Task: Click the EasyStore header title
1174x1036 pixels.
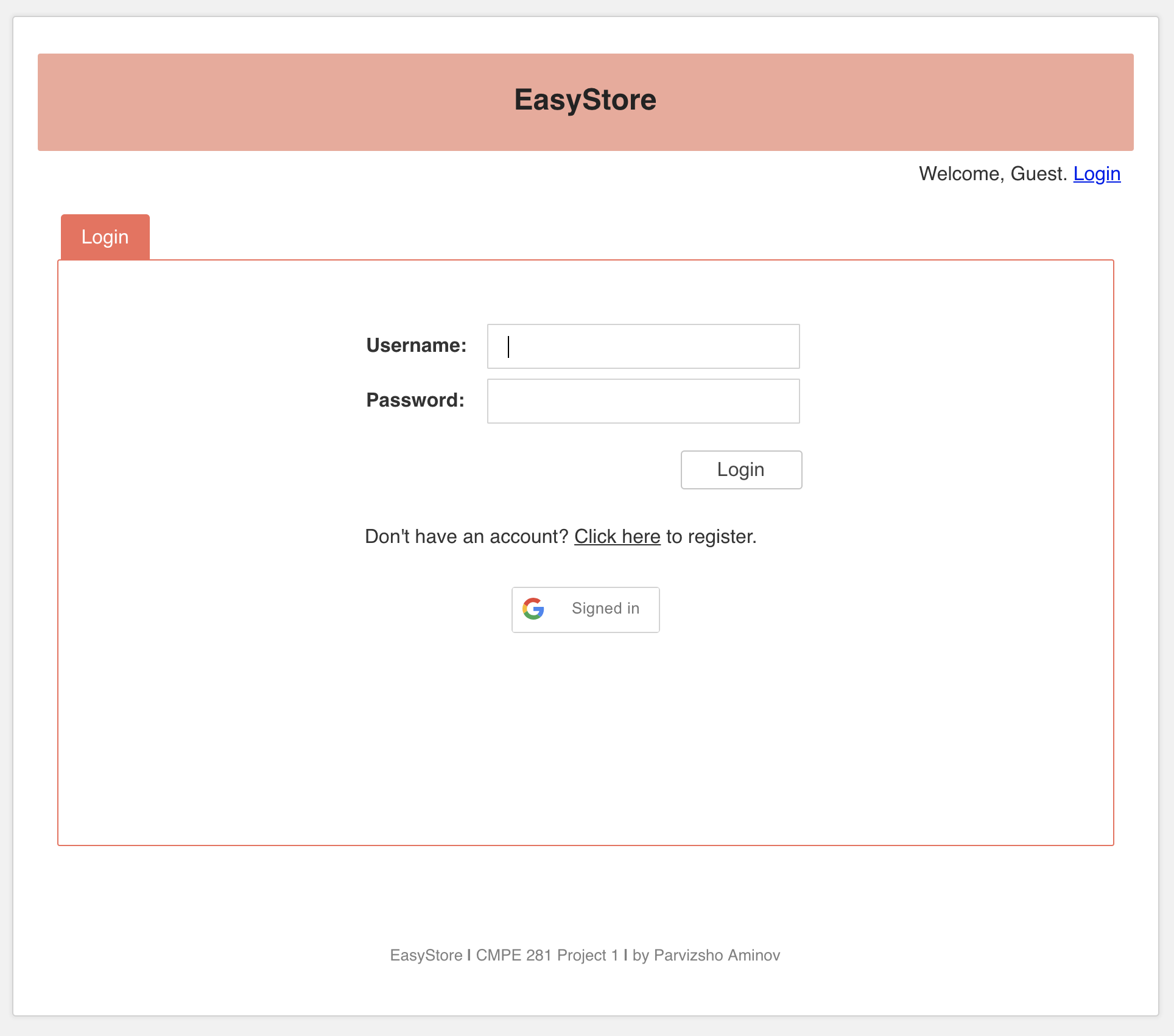Action: [x=585, y=100]
